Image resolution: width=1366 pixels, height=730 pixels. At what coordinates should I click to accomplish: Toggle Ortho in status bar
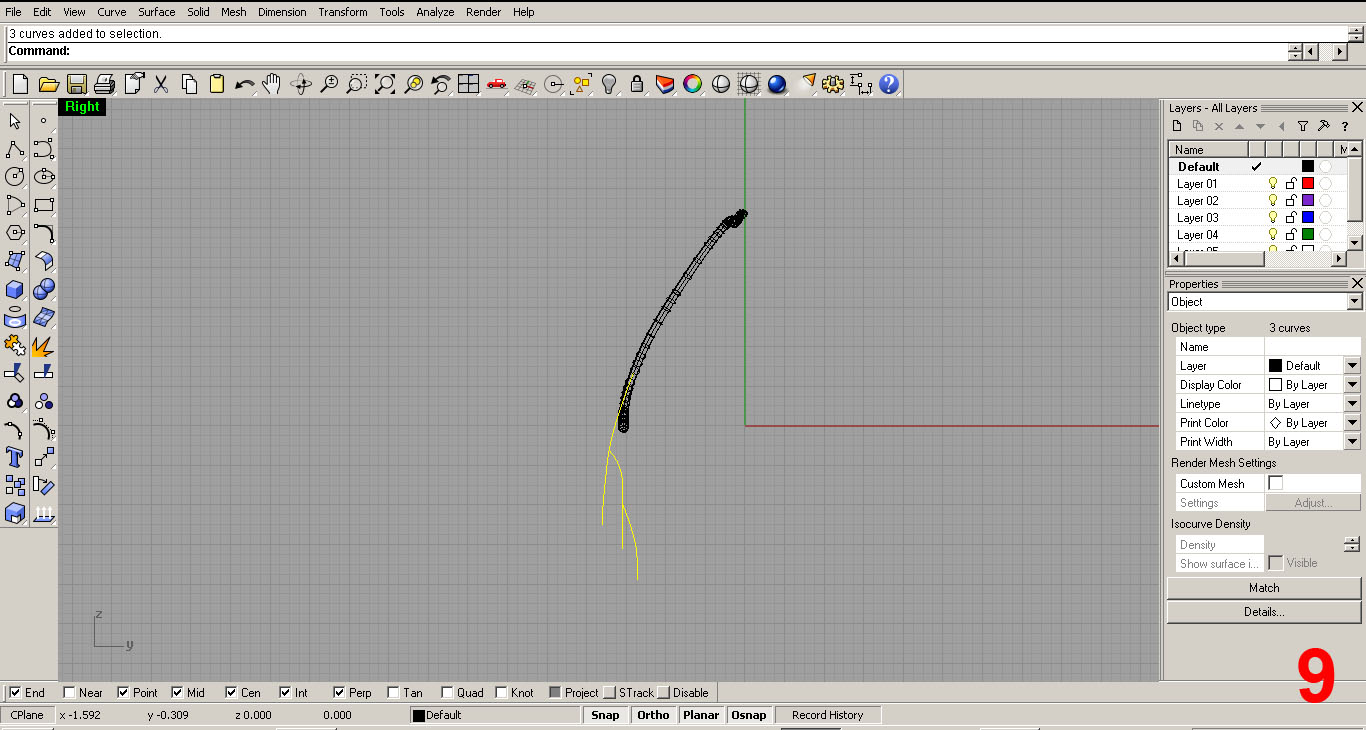tap(653, 715)
